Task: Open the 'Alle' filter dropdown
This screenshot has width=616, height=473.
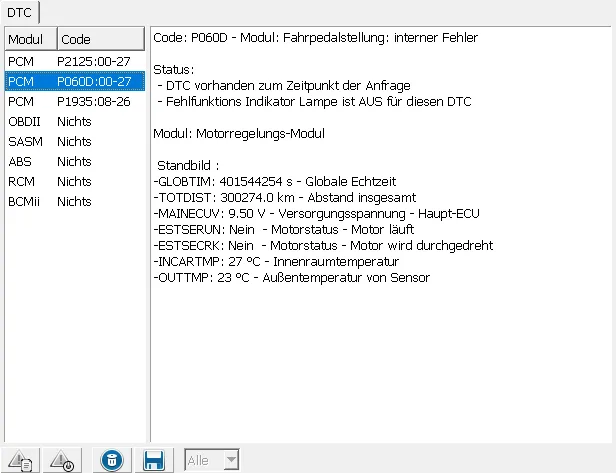Action: (x=213, y=460)
